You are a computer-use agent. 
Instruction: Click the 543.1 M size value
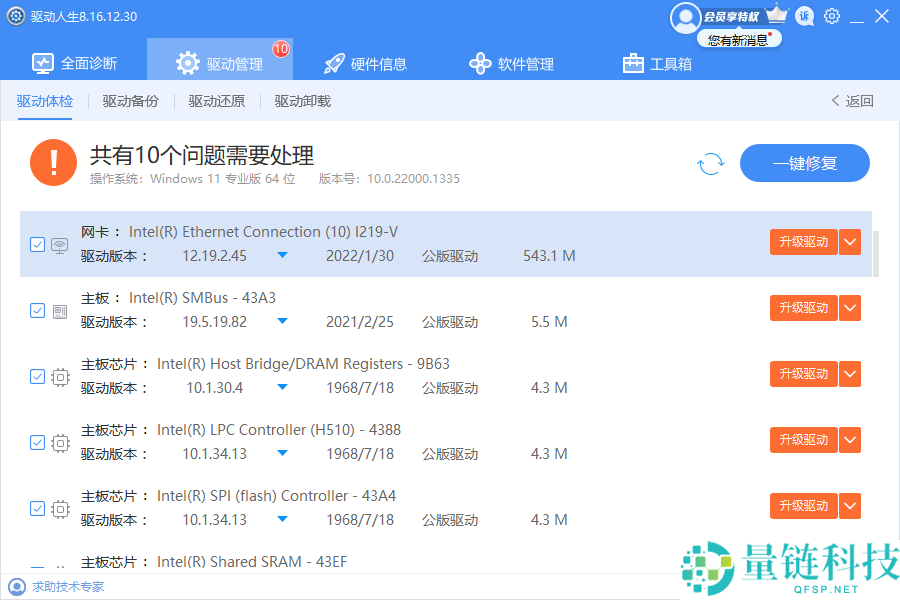pyautogui.click(x=549, y=256)
